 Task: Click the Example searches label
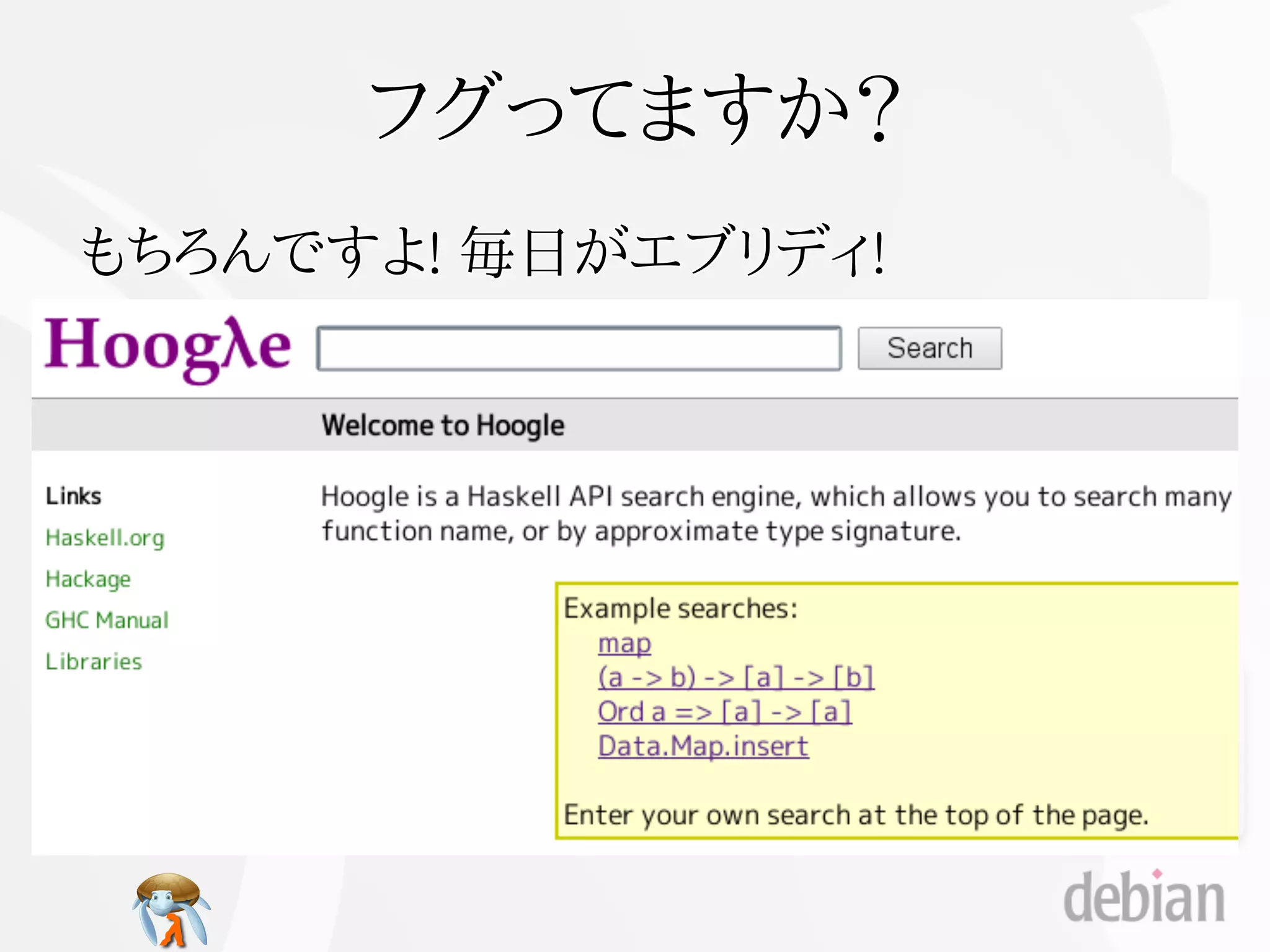coord(680,609)
